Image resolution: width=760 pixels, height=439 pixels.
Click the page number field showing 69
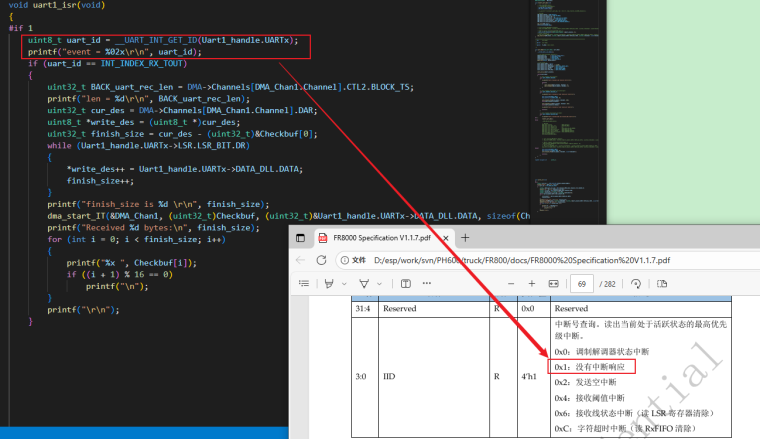(583, 284)
